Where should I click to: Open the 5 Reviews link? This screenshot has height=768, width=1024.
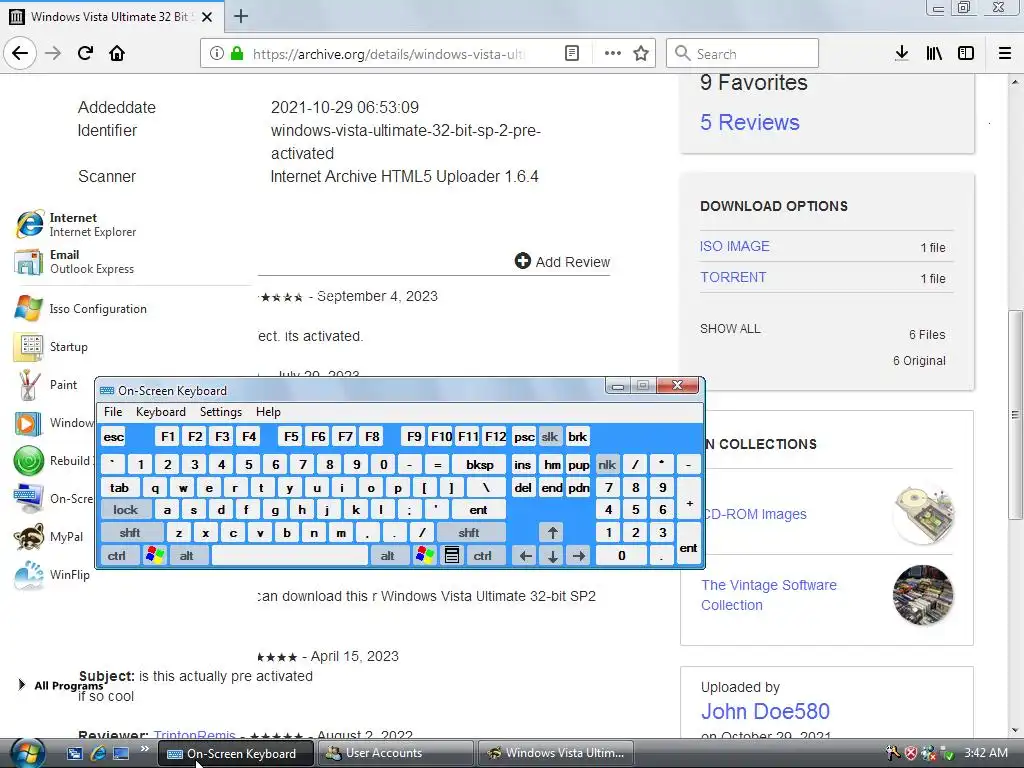[x=750, y=122]
